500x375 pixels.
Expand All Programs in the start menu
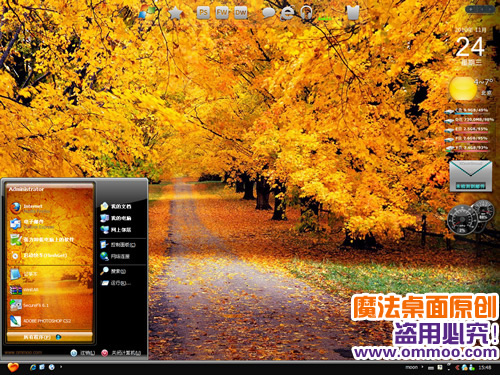[x=49, y=337]
